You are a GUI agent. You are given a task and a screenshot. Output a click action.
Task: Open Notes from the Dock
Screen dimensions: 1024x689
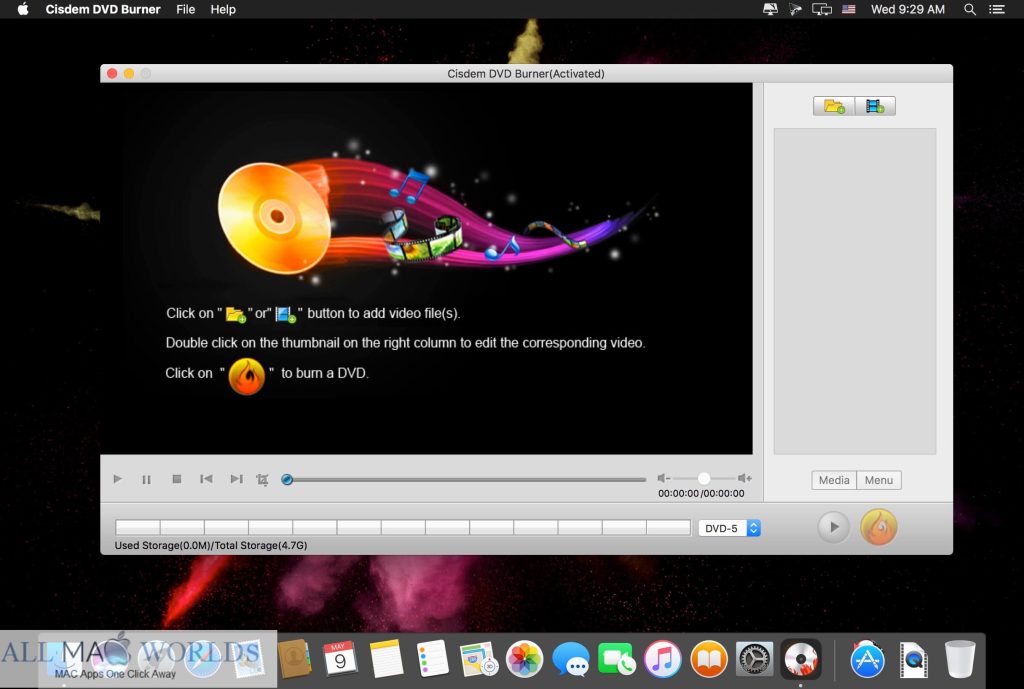tap(386, 658)
